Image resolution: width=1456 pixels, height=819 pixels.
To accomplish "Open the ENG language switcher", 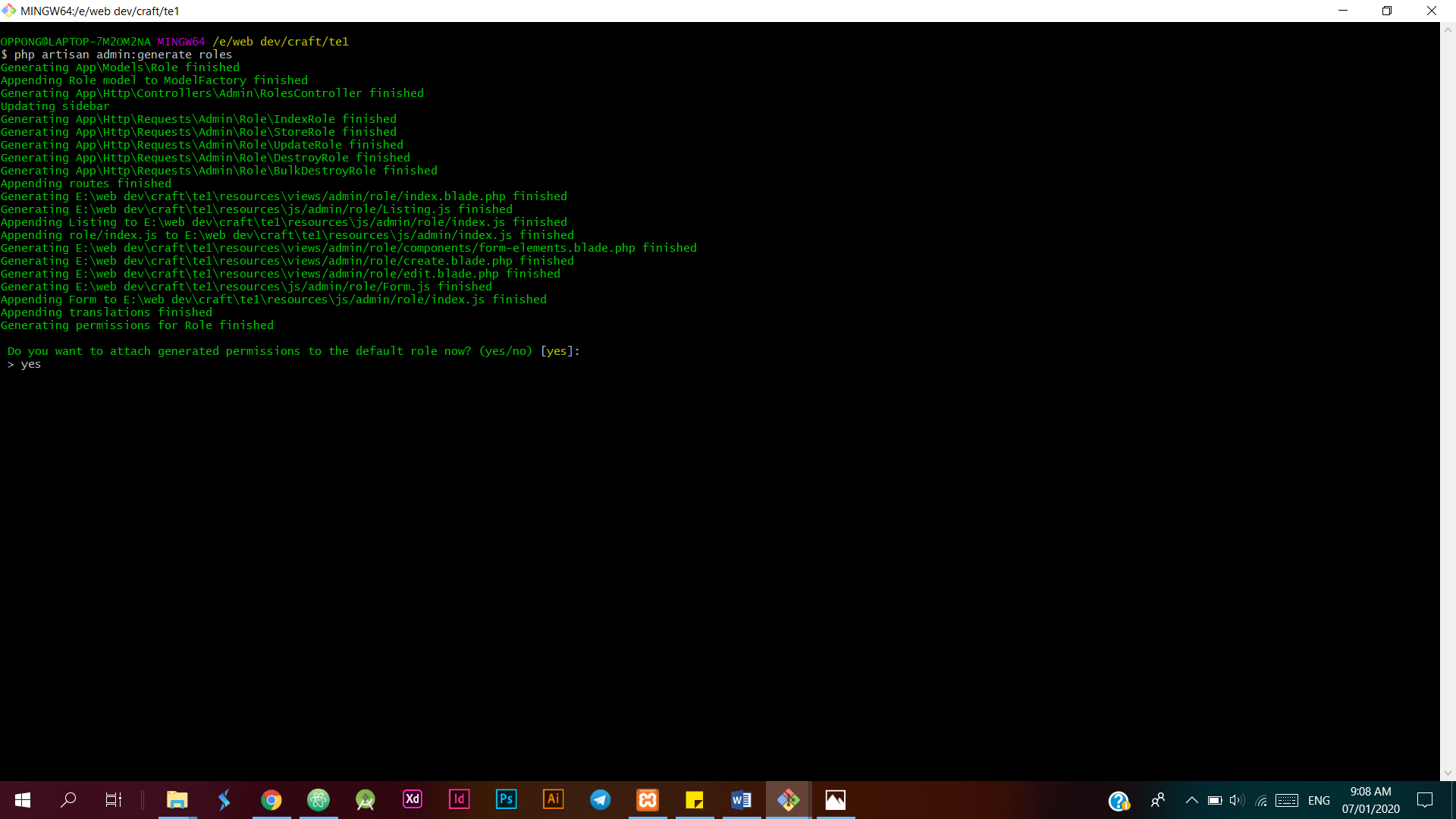I will tap(1319, 800).
